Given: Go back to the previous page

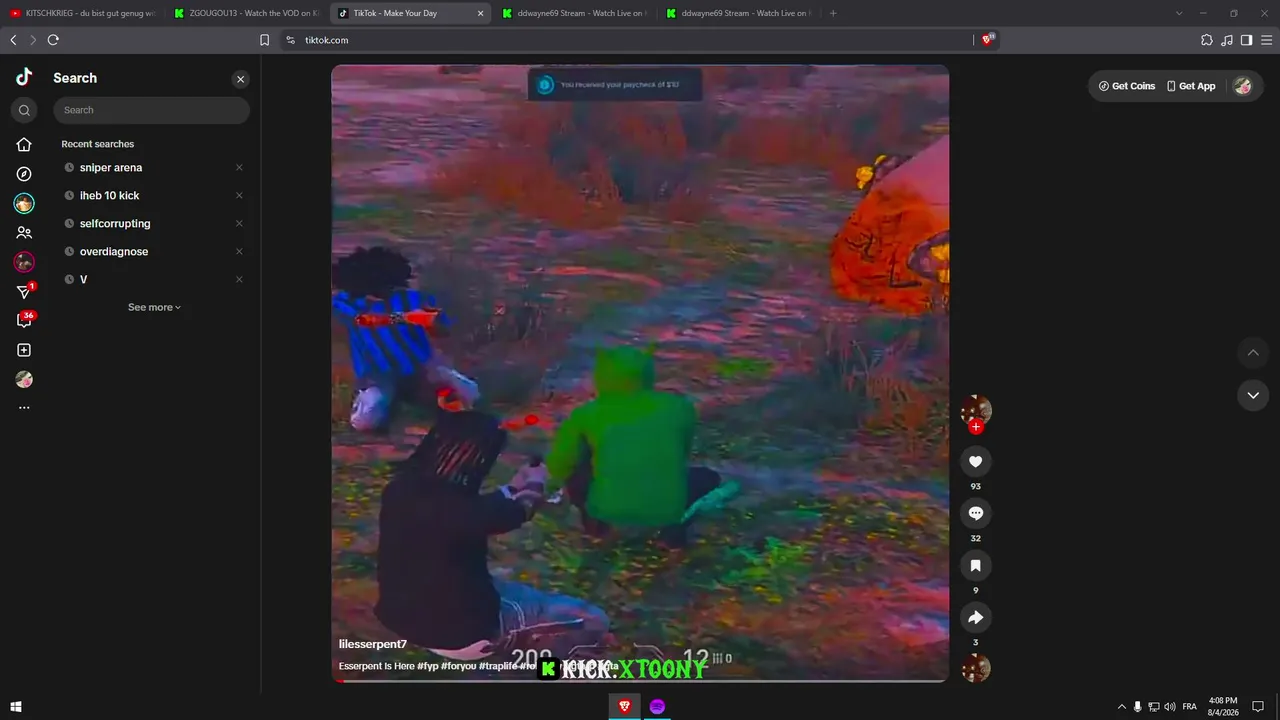Looking at the screenshot, I should 13,40.
